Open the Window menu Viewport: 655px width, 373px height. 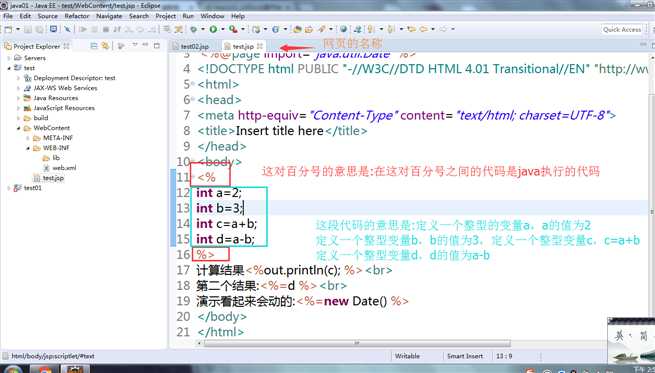tap(212, 16)
